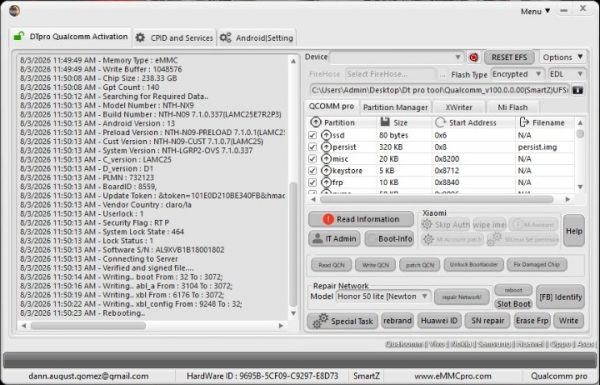Click the export icon in the Filename header
The width and height of the screenshot is (600, 385).
coord(524,122)
